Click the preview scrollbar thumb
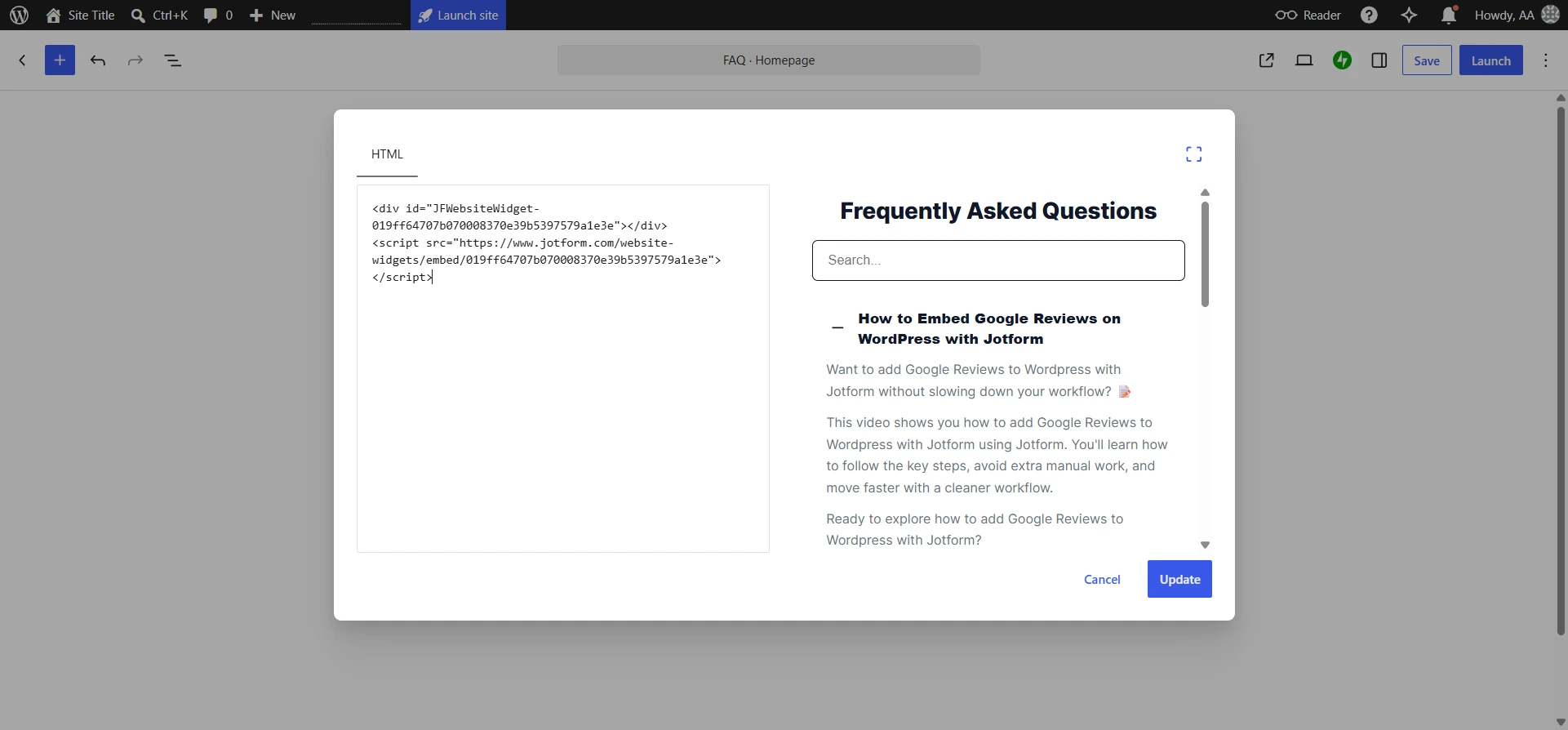 (1205, 254)
